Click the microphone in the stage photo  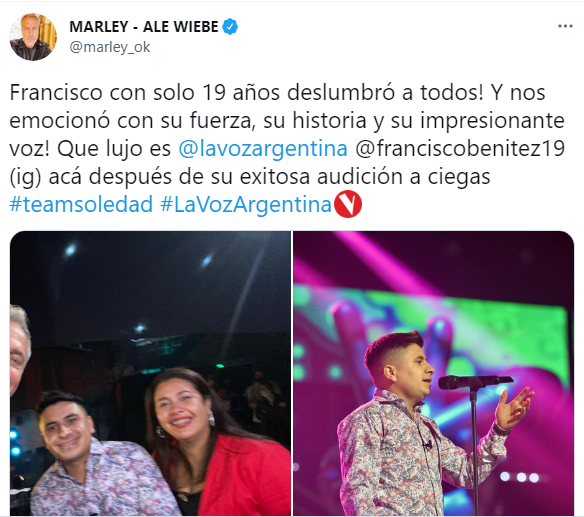click(x=475, y=382)
